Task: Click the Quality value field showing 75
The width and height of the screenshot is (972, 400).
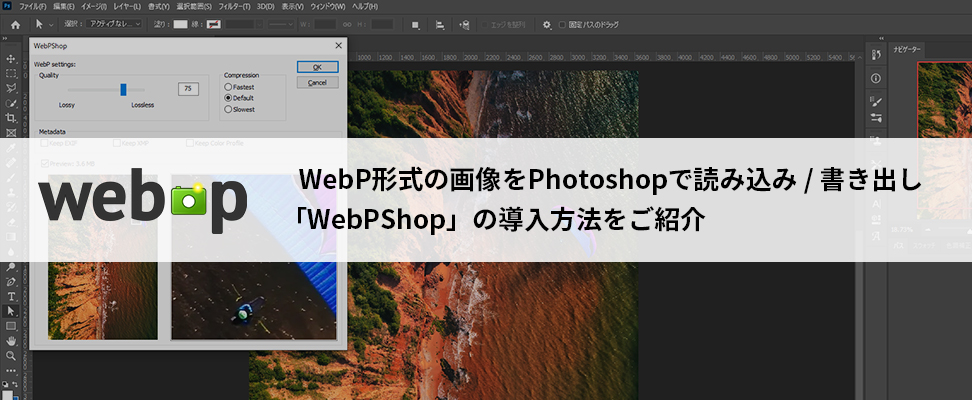Action: click(188, 89)
